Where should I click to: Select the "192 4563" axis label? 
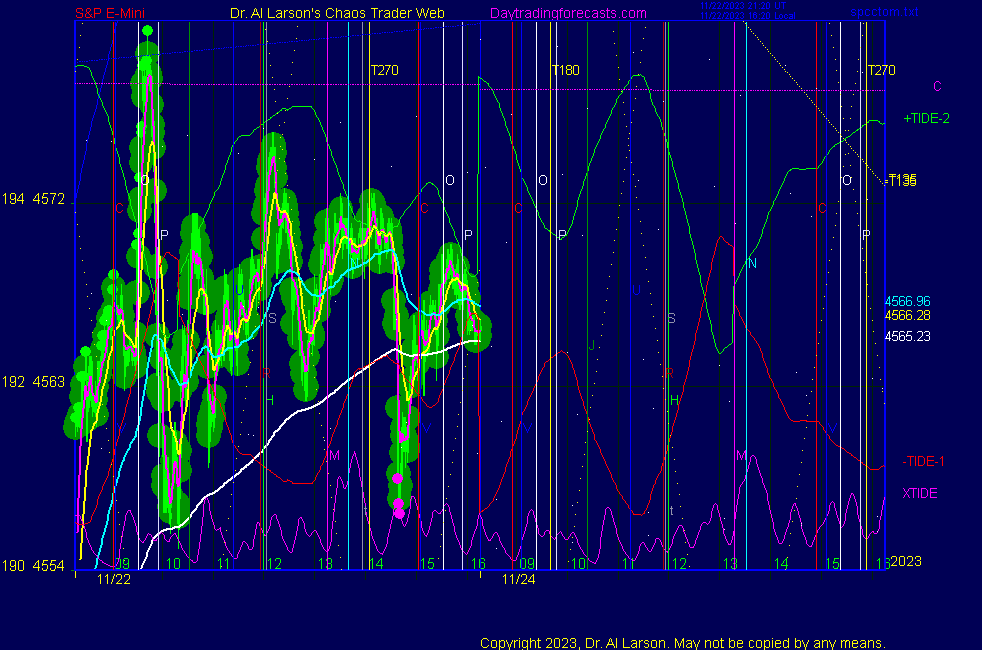33,382
